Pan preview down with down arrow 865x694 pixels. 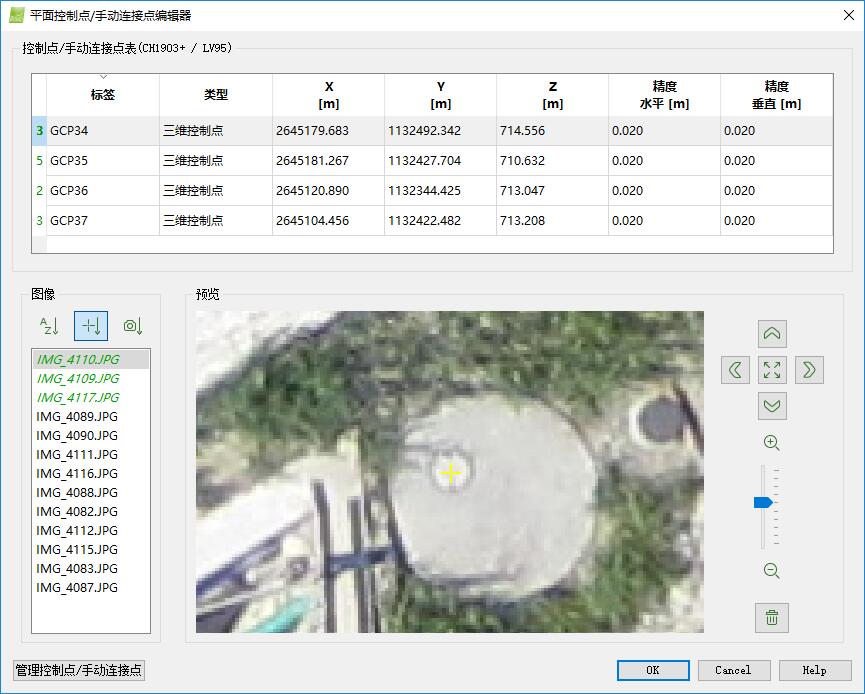click(x=772, y=406)
